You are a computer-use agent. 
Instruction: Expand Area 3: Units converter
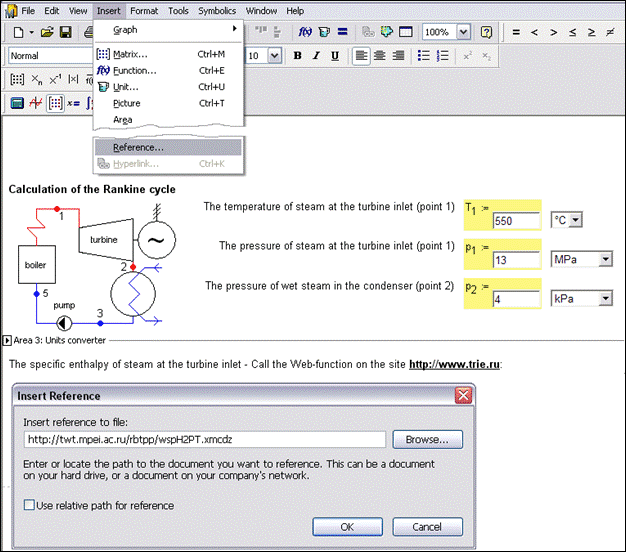7,340
